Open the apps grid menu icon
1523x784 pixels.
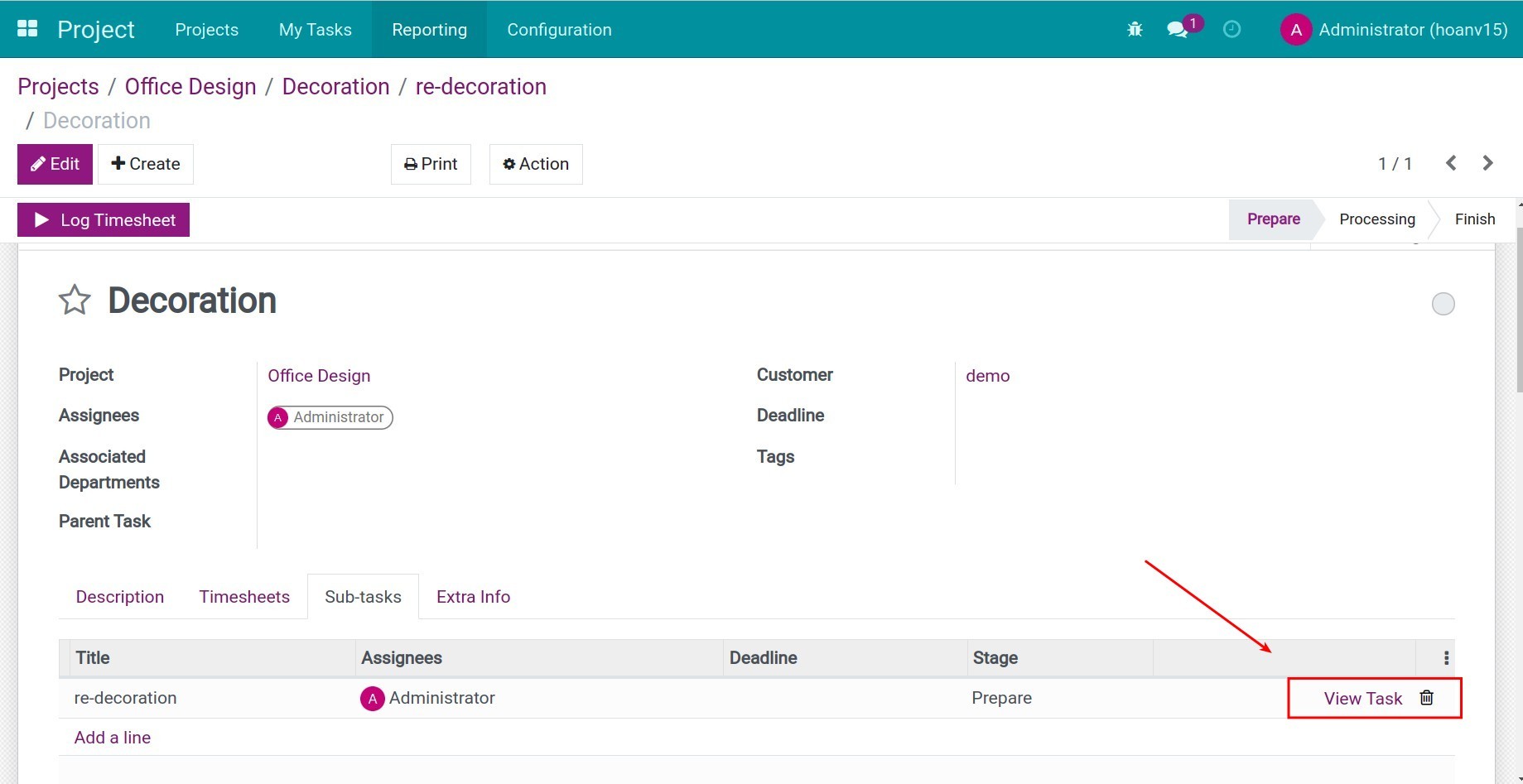click(27, 29)
